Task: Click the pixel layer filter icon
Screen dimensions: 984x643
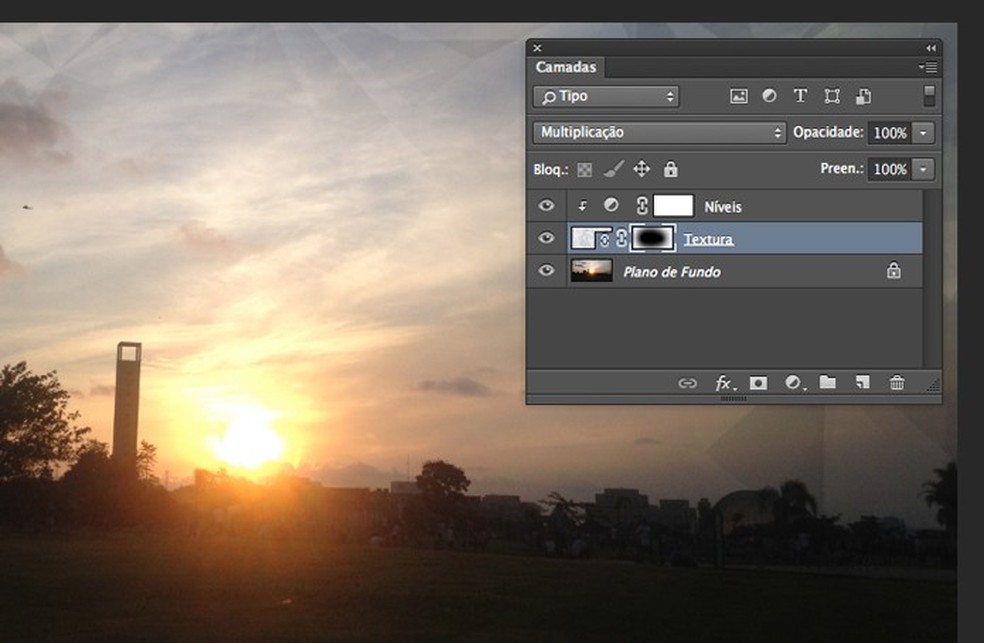Action: (739, 97)
